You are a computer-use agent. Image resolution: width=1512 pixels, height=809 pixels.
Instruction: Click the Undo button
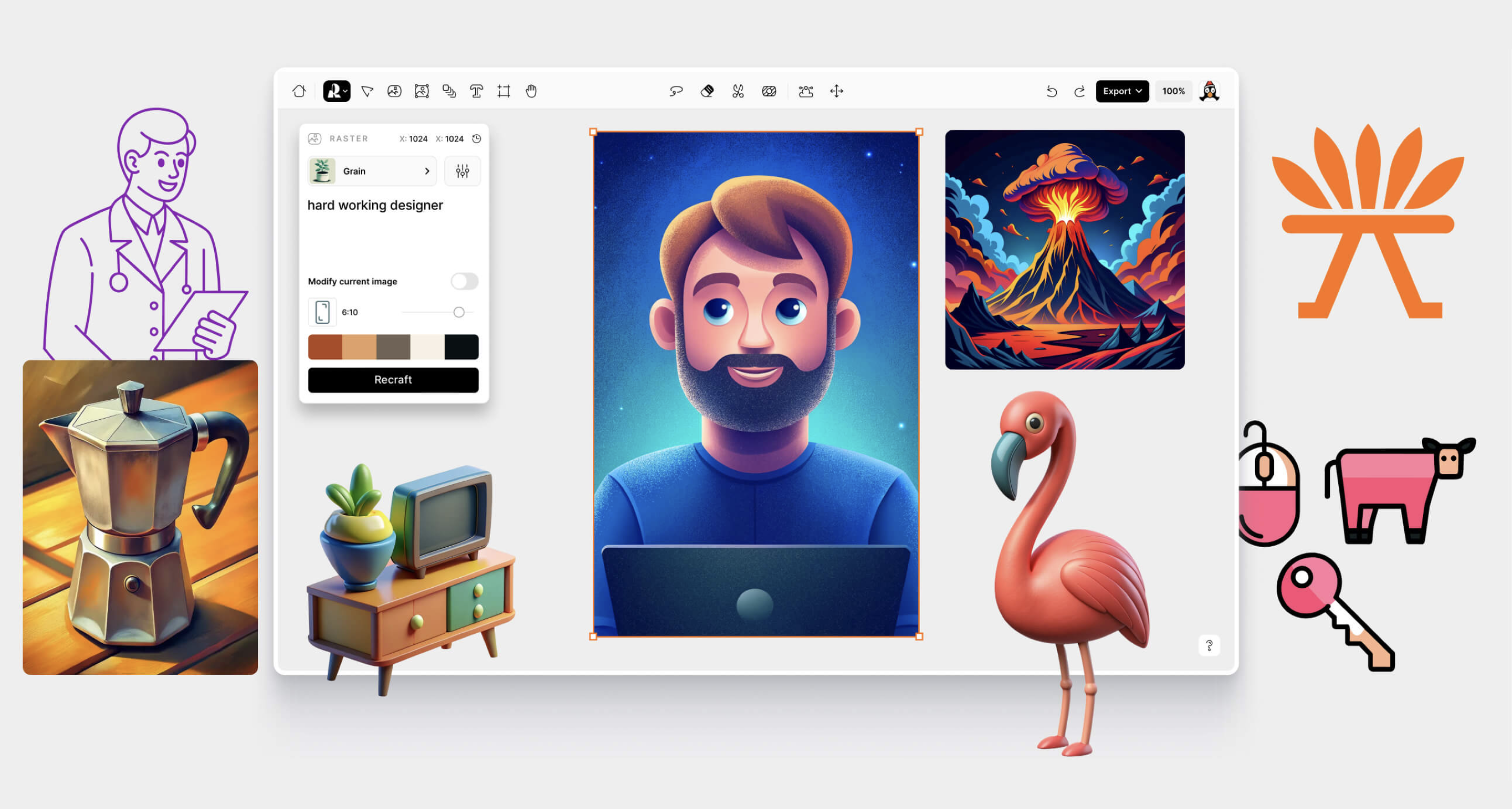point(1052,91)
